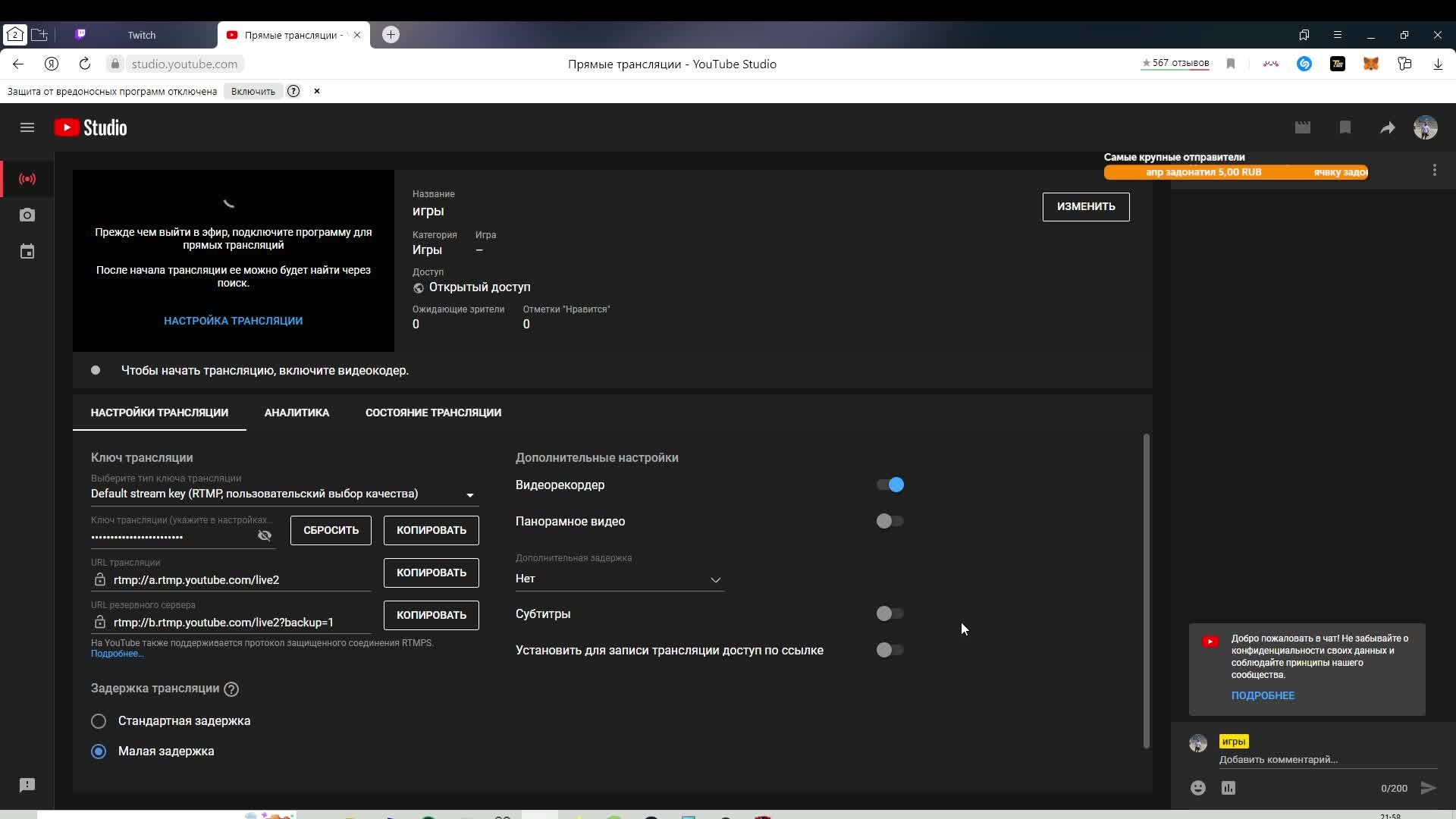This screenshot has height=819, width=1456.
Task: Open the Дополнительная задержка dropdown
Action: pos(620,579)
